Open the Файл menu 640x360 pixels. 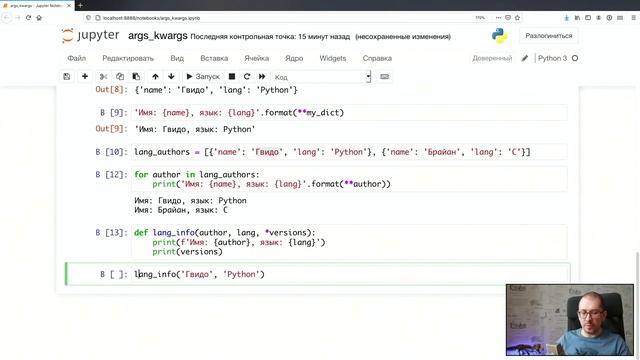(x=76, y=58)
